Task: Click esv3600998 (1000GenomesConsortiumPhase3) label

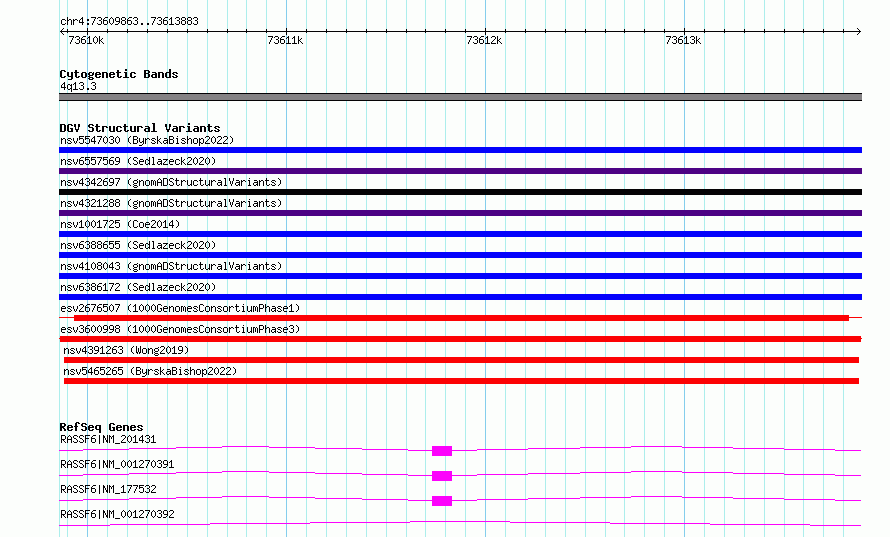Action: pyautogui.click(x=180, y=329)
